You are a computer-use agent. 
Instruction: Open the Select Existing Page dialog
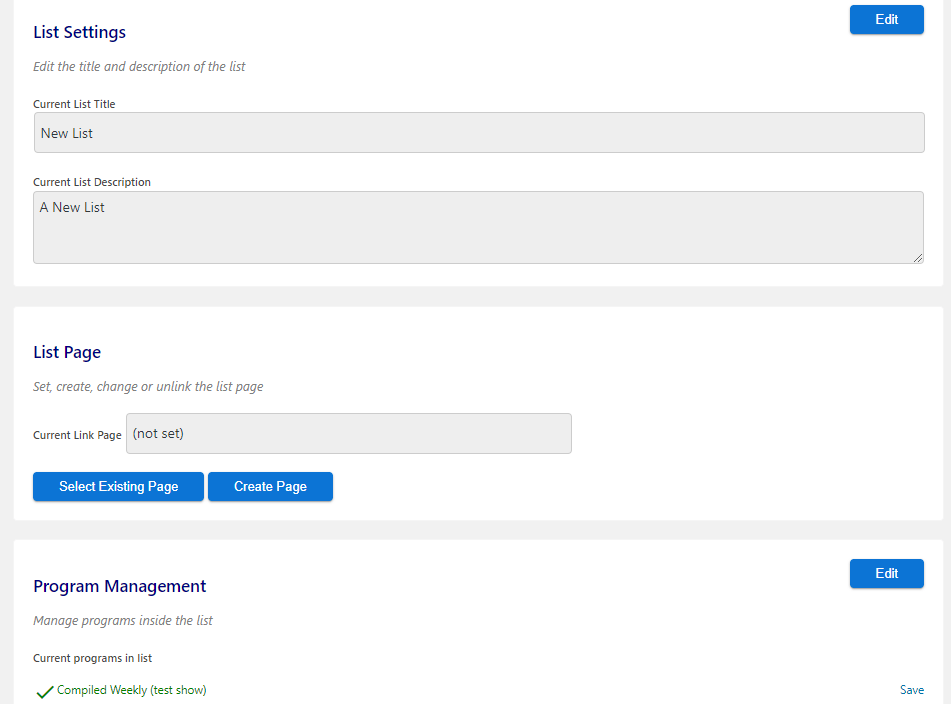click(x=118, y=486)
